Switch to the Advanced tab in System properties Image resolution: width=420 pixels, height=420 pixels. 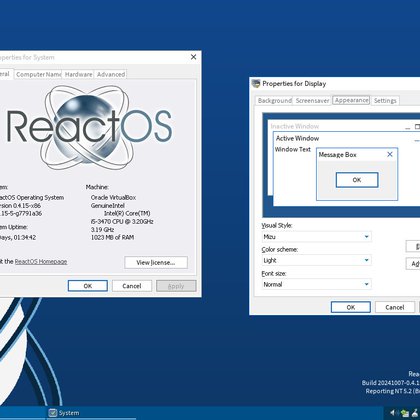pos(111,74)
